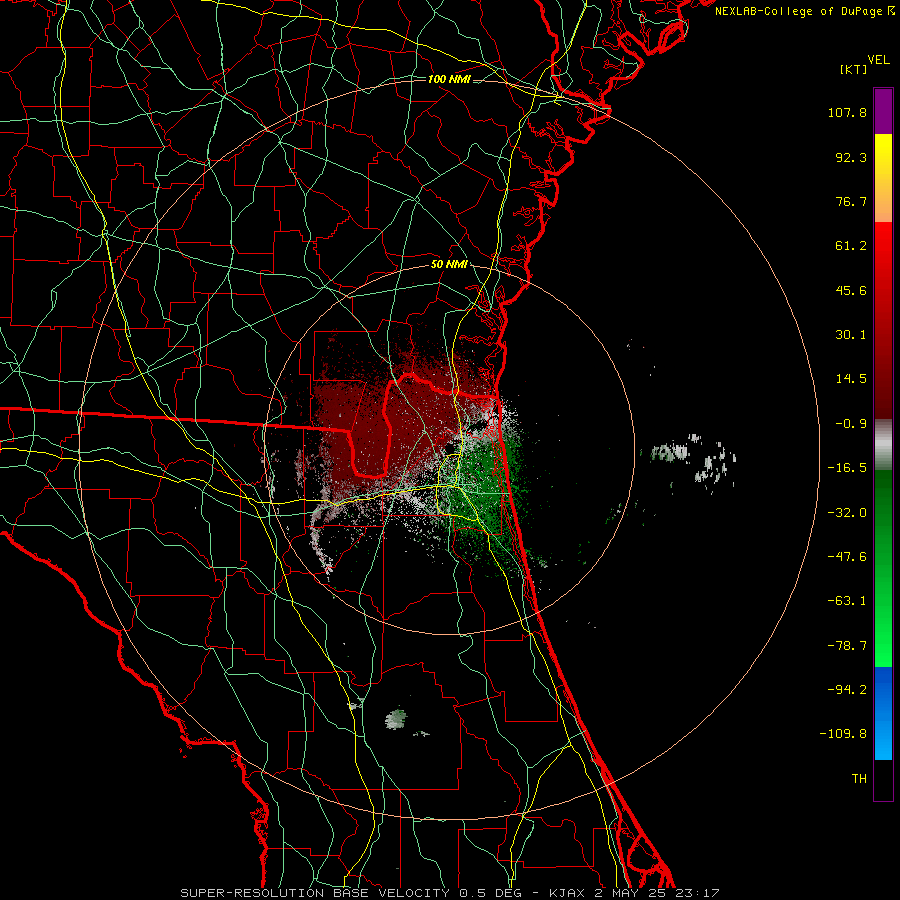The image size is (900, 900).
Task: Click the -47.6 velocity scale value
Action: [847, 557]
